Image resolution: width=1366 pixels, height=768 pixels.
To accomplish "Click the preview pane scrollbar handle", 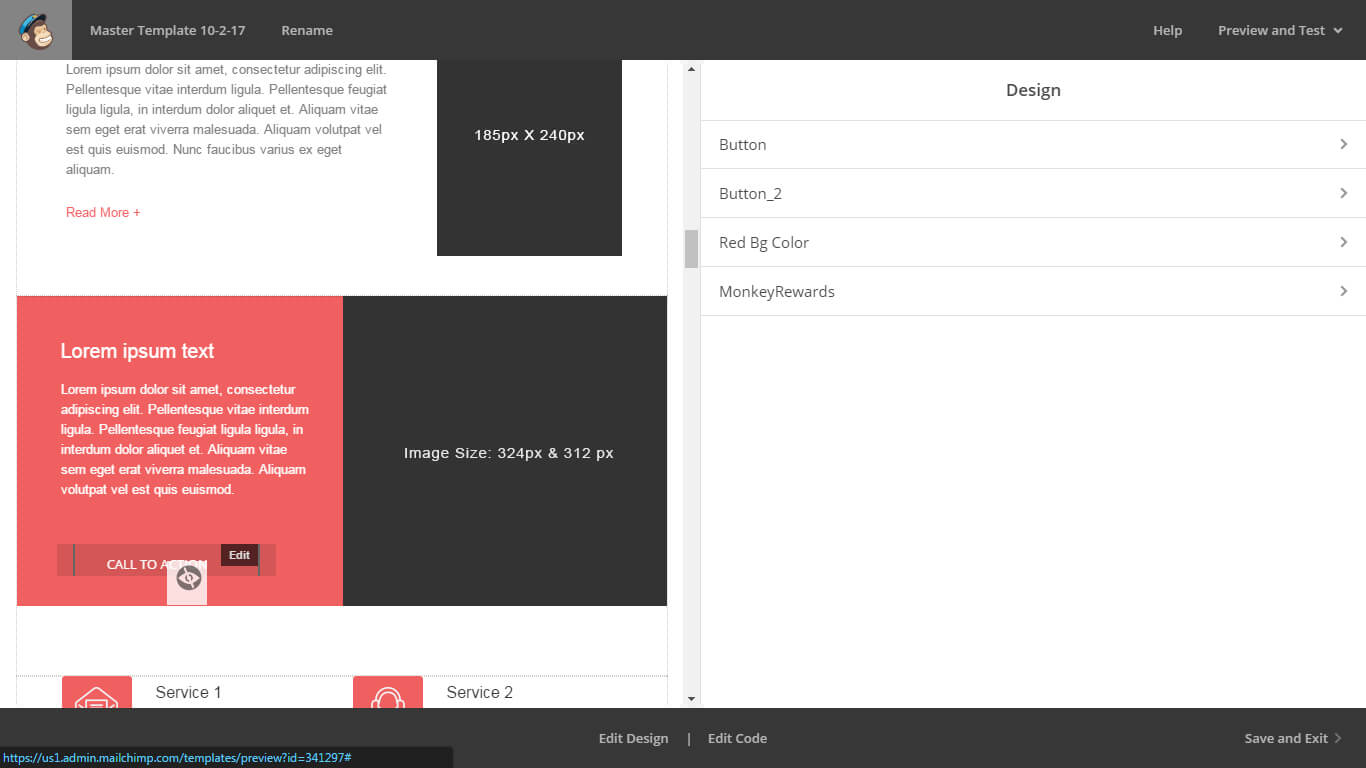I will tap(691, 248).
